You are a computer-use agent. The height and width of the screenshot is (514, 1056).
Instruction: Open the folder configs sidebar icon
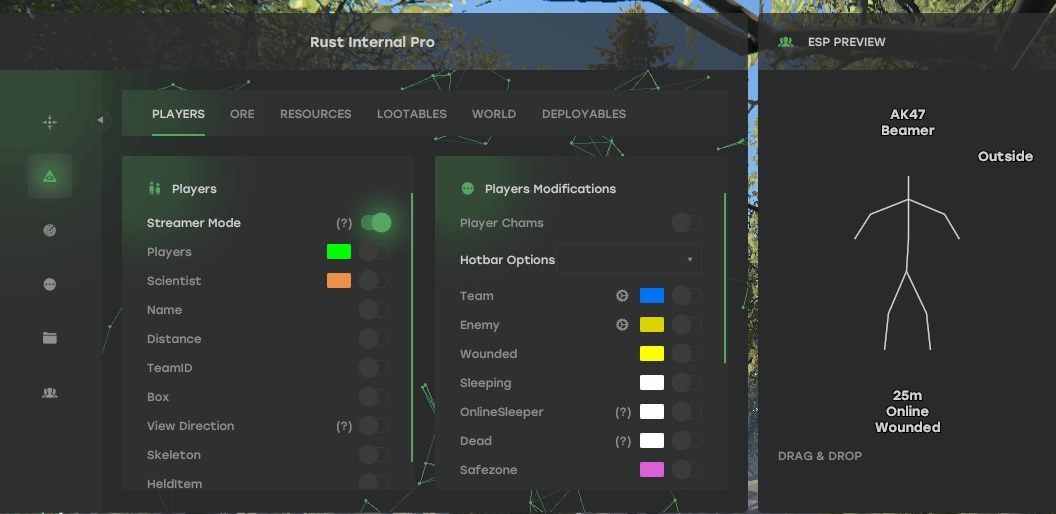coord(49,338)
